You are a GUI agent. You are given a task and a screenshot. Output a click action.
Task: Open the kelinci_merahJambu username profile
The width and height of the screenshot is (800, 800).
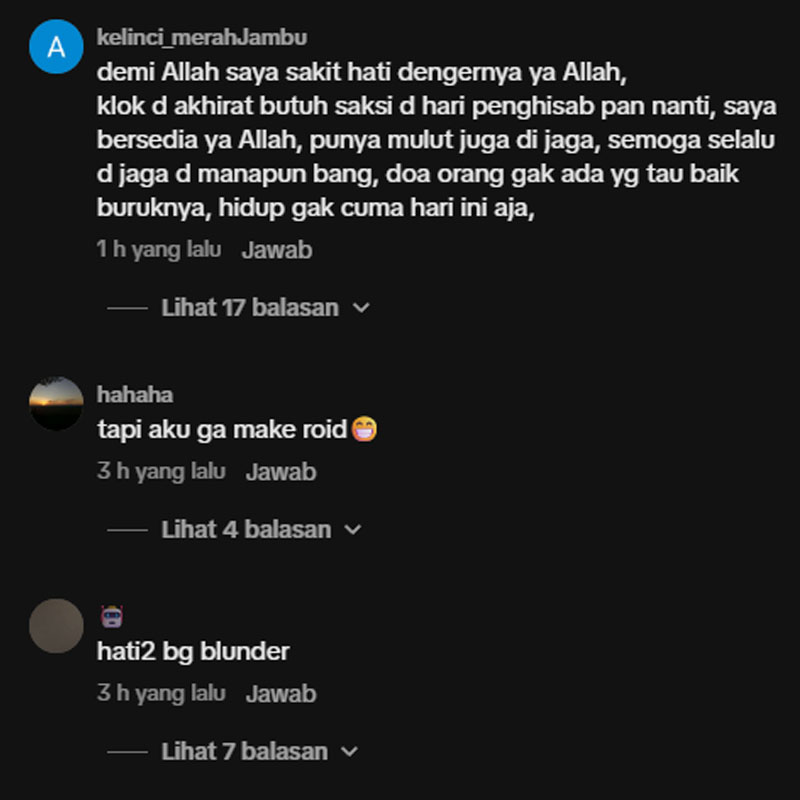point(202,37)
